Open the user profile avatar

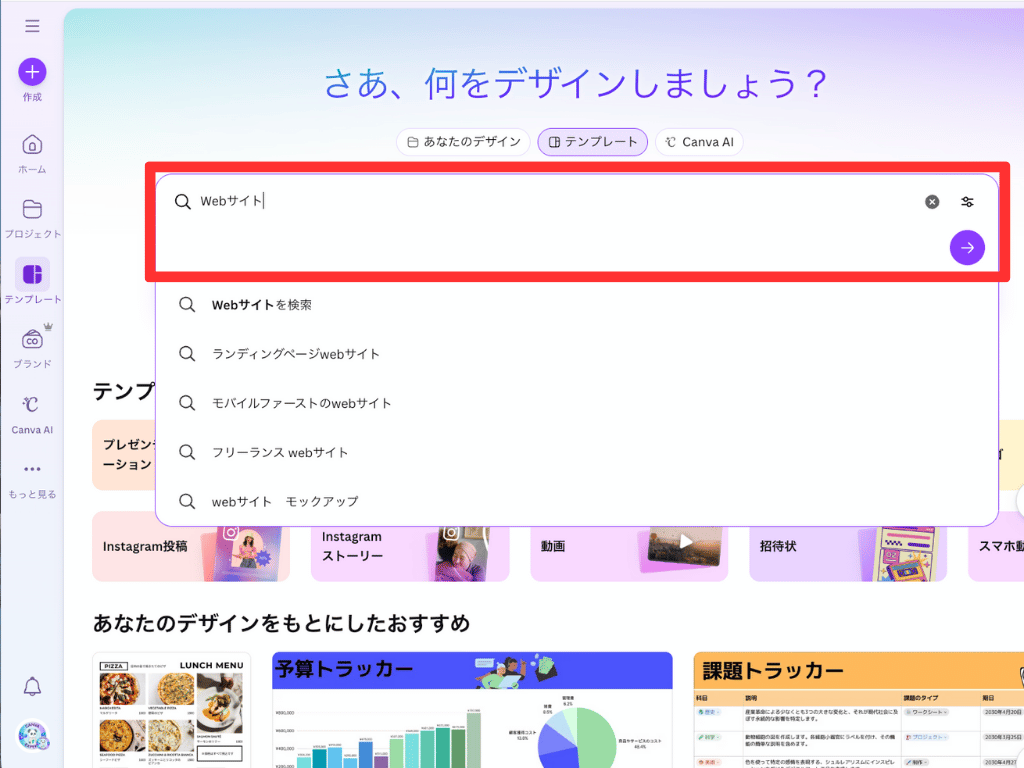click(x=32, y=735)
